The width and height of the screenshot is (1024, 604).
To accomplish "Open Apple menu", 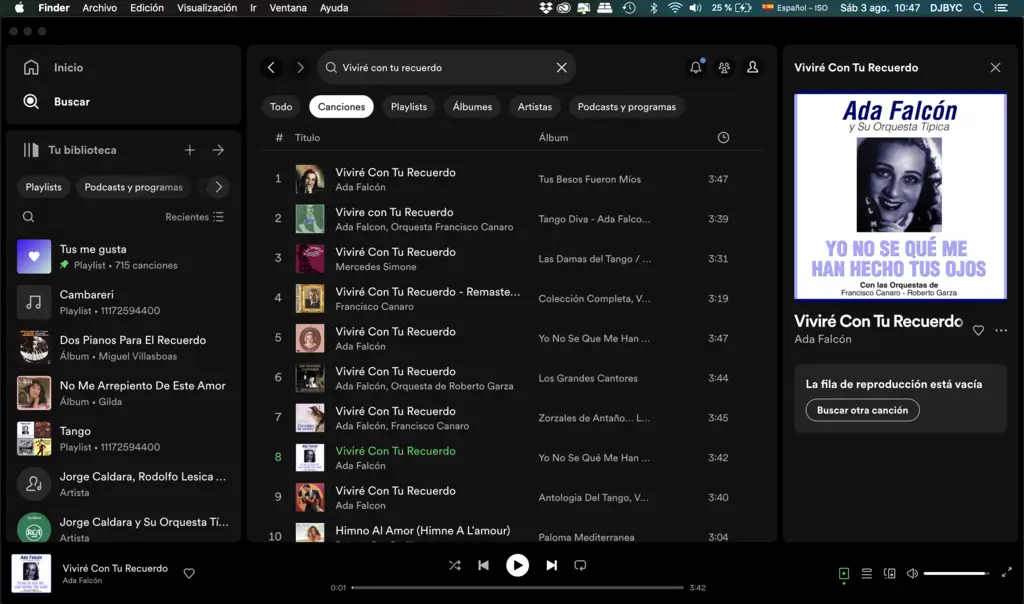I will [x=19, y=8].
